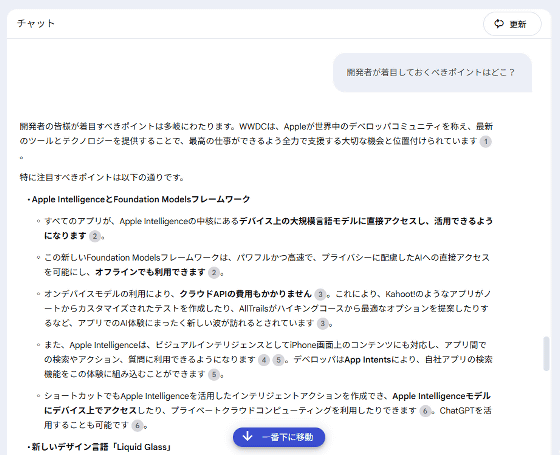Click bold text クラウドAPIの費用もかかりません
This screenshot has height=455, width=560.
click(x=246, y=294)
